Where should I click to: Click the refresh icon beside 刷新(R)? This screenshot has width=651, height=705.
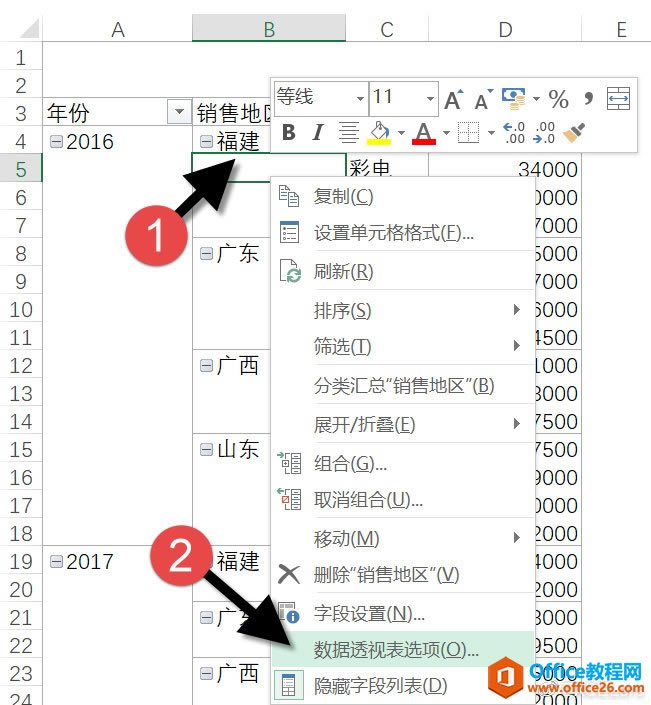[290, 271]
